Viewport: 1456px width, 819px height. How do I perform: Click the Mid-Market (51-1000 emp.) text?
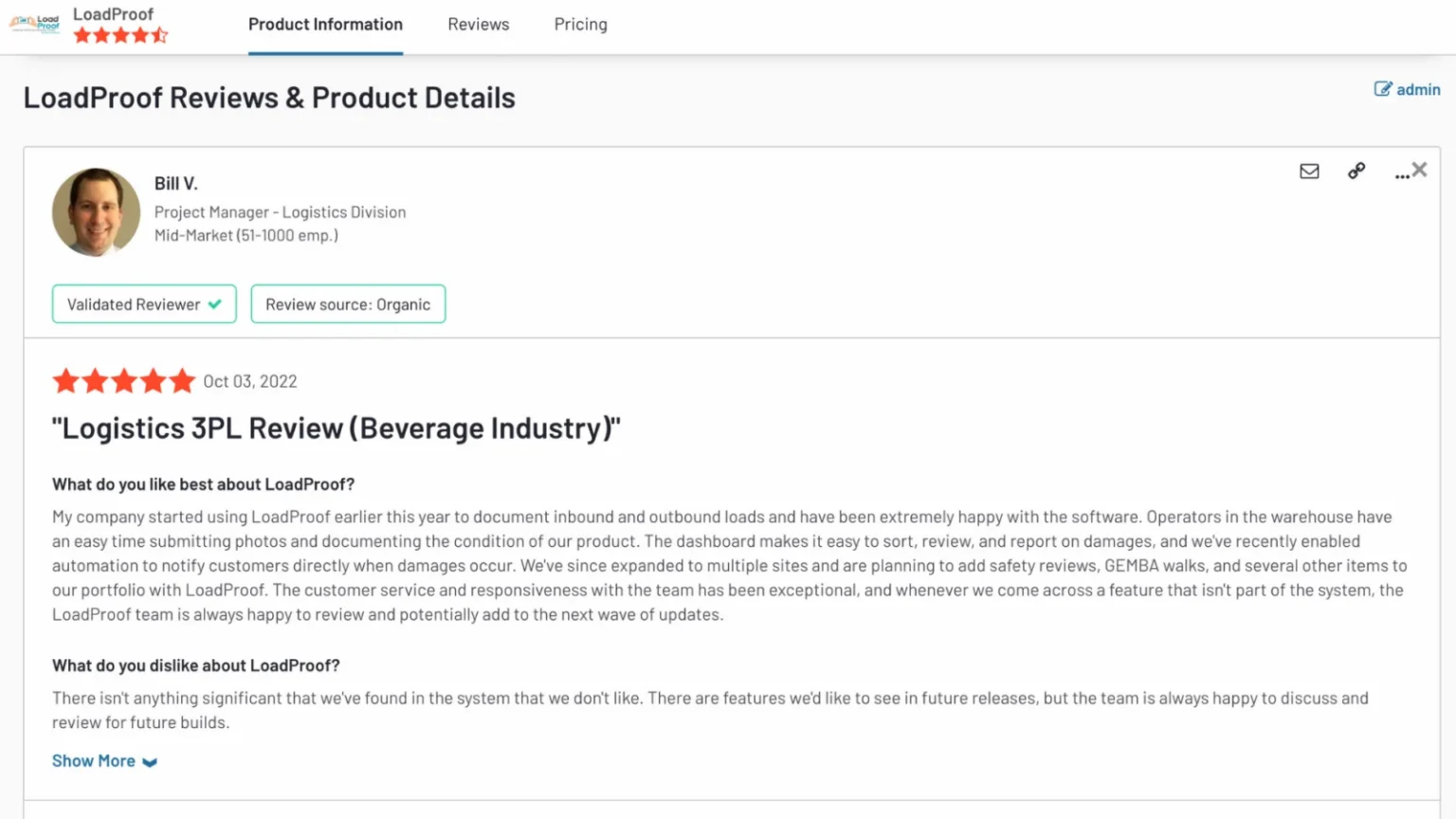coord(246,235)
